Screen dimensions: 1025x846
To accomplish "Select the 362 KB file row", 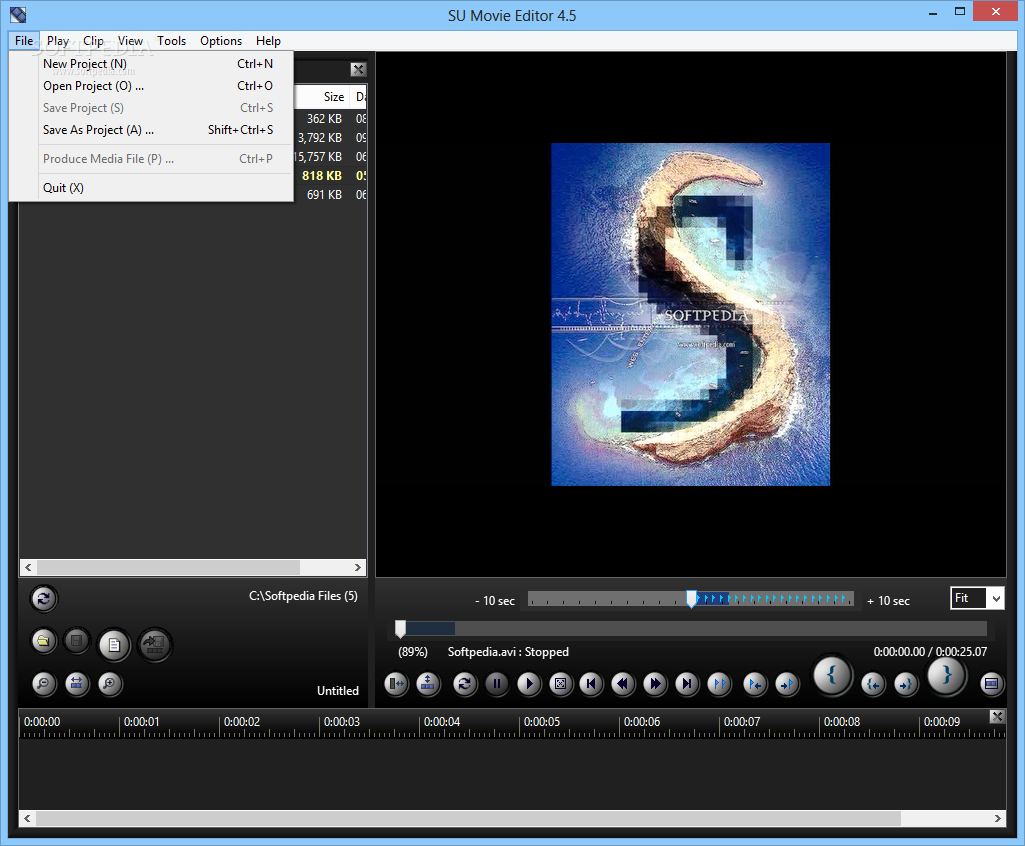I will pos(330,118).
